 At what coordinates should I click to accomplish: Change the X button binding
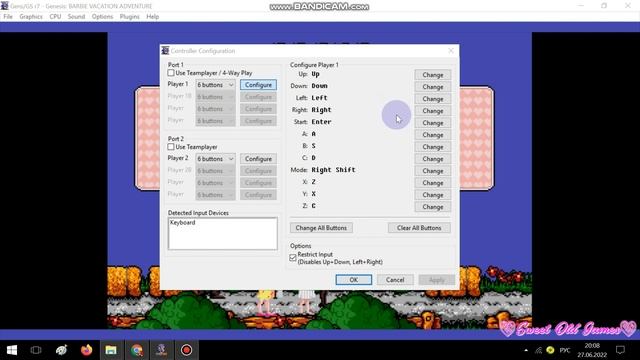(433, 183)
